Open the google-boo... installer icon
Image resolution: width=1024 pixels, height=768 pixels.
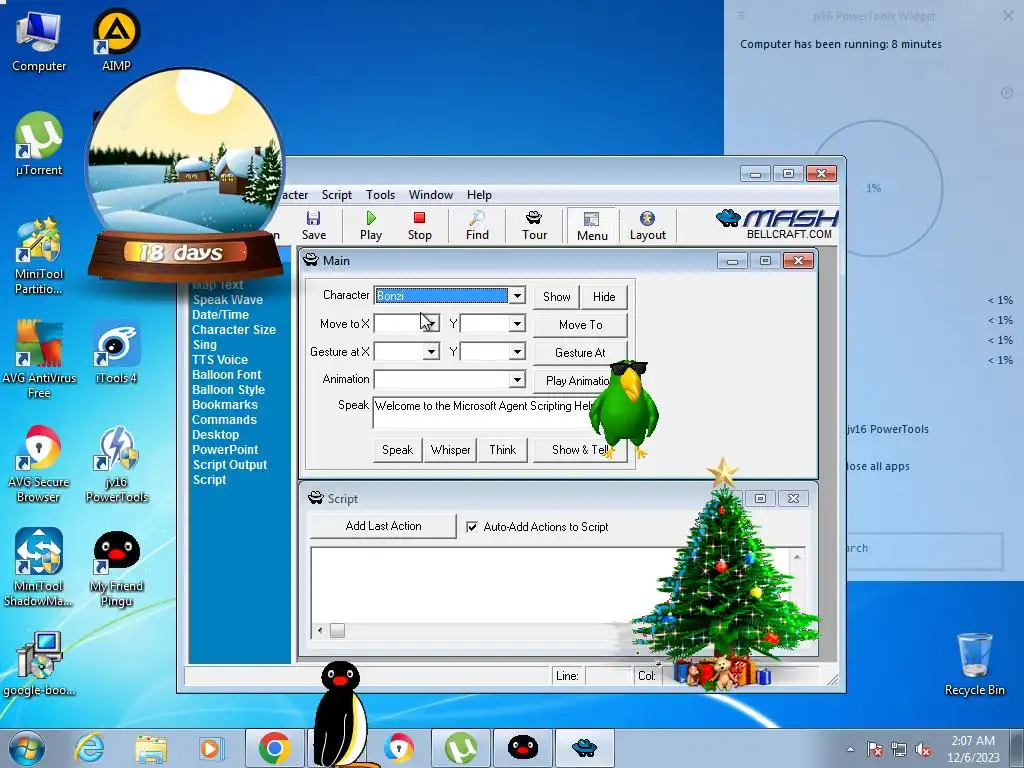coord(39,664)
